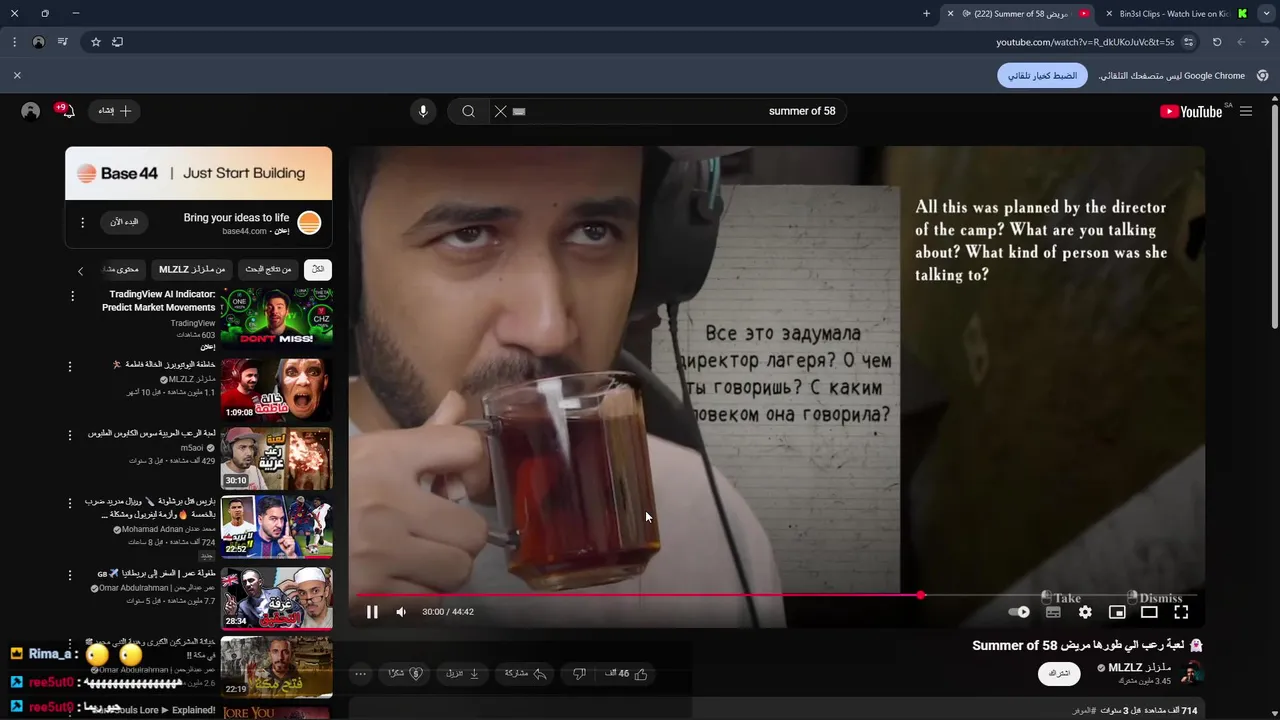Open the MLZLZ channel name link
Viewport: 1280px width, 720px height.
[1139, 667]
